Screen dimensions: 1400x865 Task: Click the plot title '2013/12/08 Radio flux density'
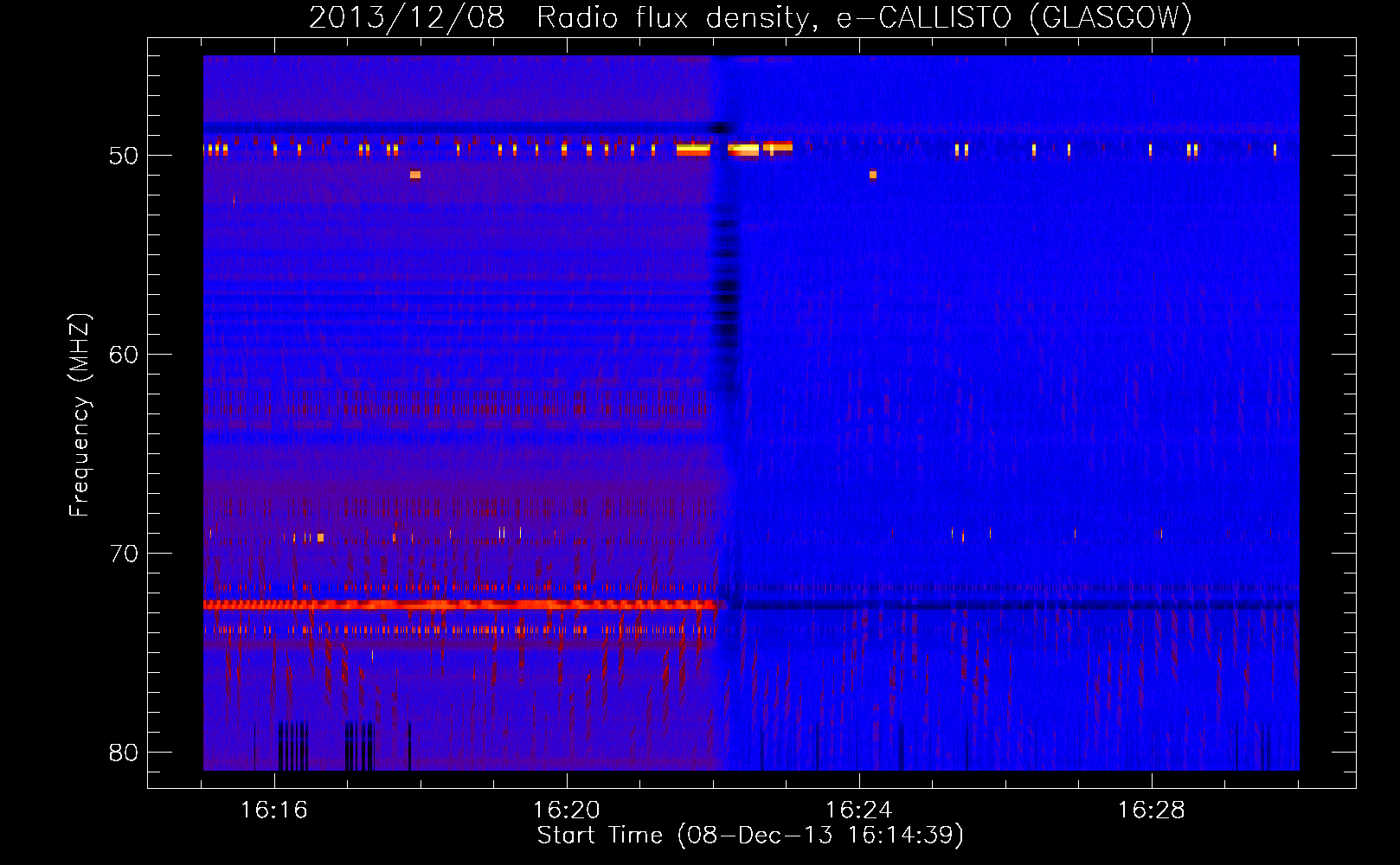click(x=561, y=19)
